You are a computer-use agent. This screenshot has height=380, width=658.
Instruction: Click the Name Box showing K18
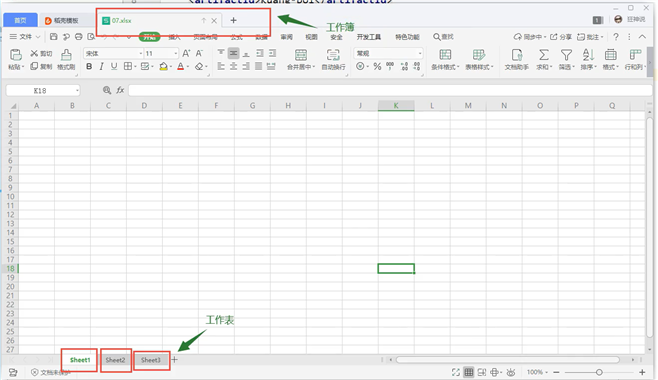tap(42, 90)
